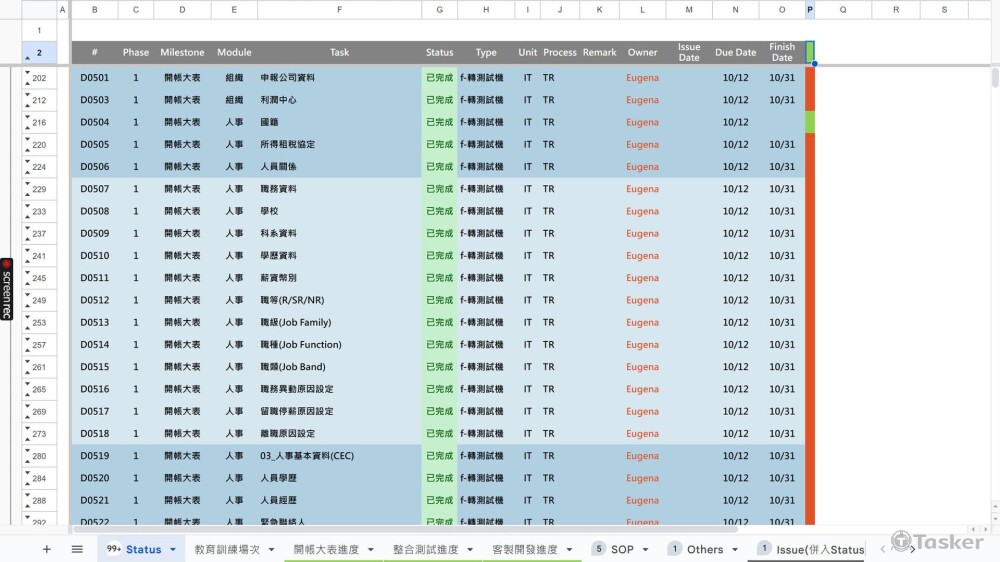Switch to the 客製開發進度 sheet tab
The width and height of the screenshot is (1000, 562).
coord(525,549)
